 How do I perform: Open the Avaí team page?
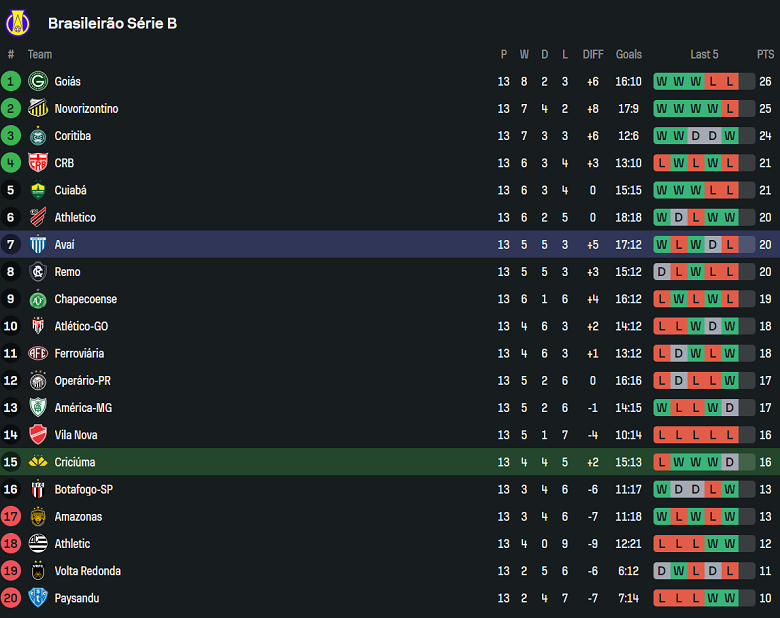tap(65, 244)
